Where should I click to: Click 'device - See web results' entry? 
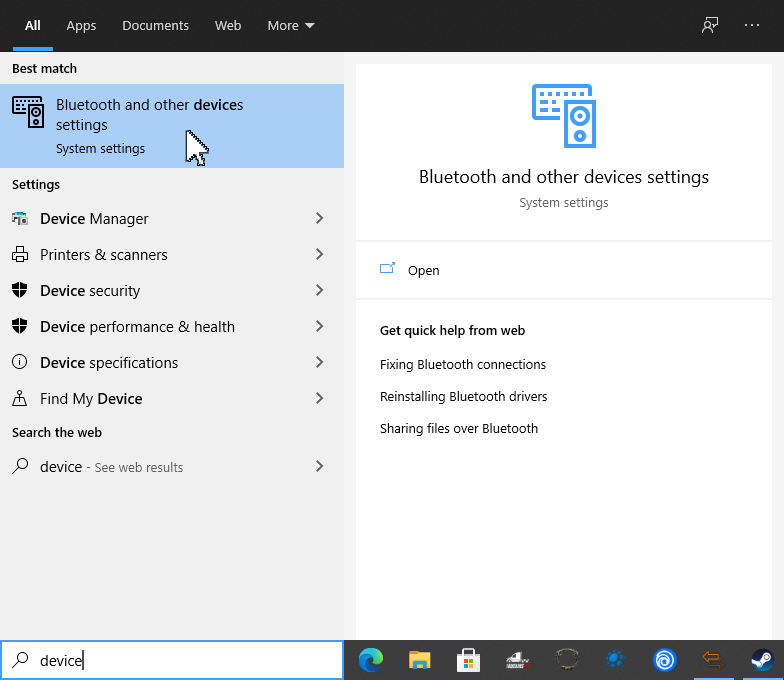pos(172,466)
